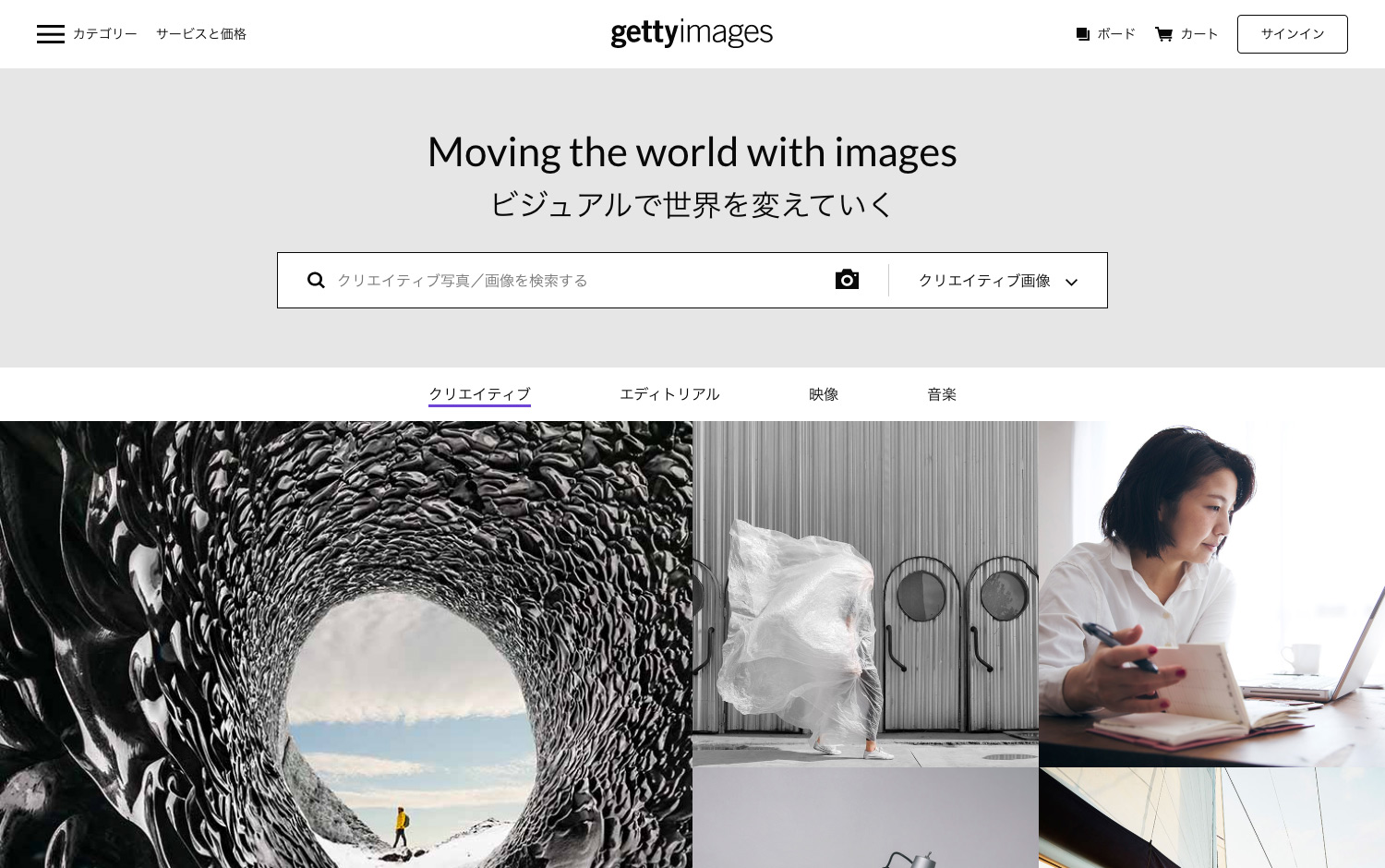Switch to the エディトリアル tab
This screenshot has width=1385, height=868.
(x=669, y=394)
